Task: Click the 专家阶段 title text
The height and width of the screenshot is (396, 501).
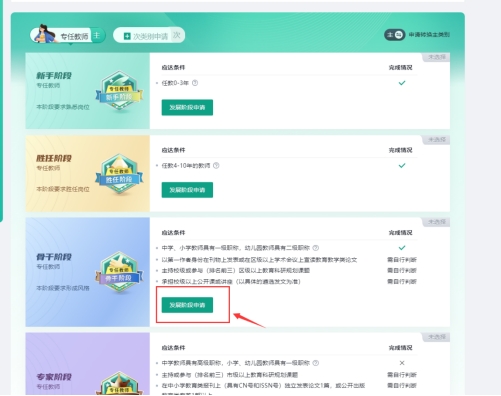Action: (x=54, y=377)
